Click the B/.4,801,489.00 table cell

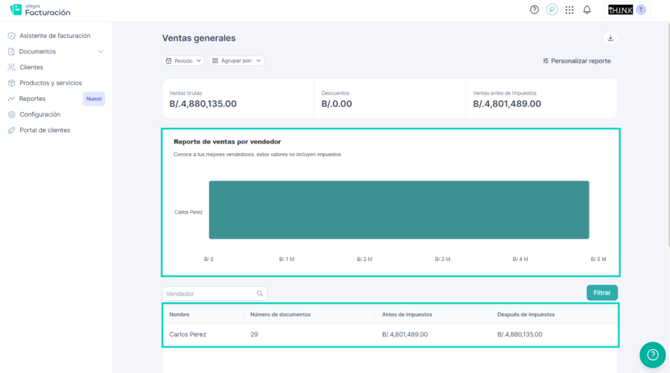pos(405,335)
